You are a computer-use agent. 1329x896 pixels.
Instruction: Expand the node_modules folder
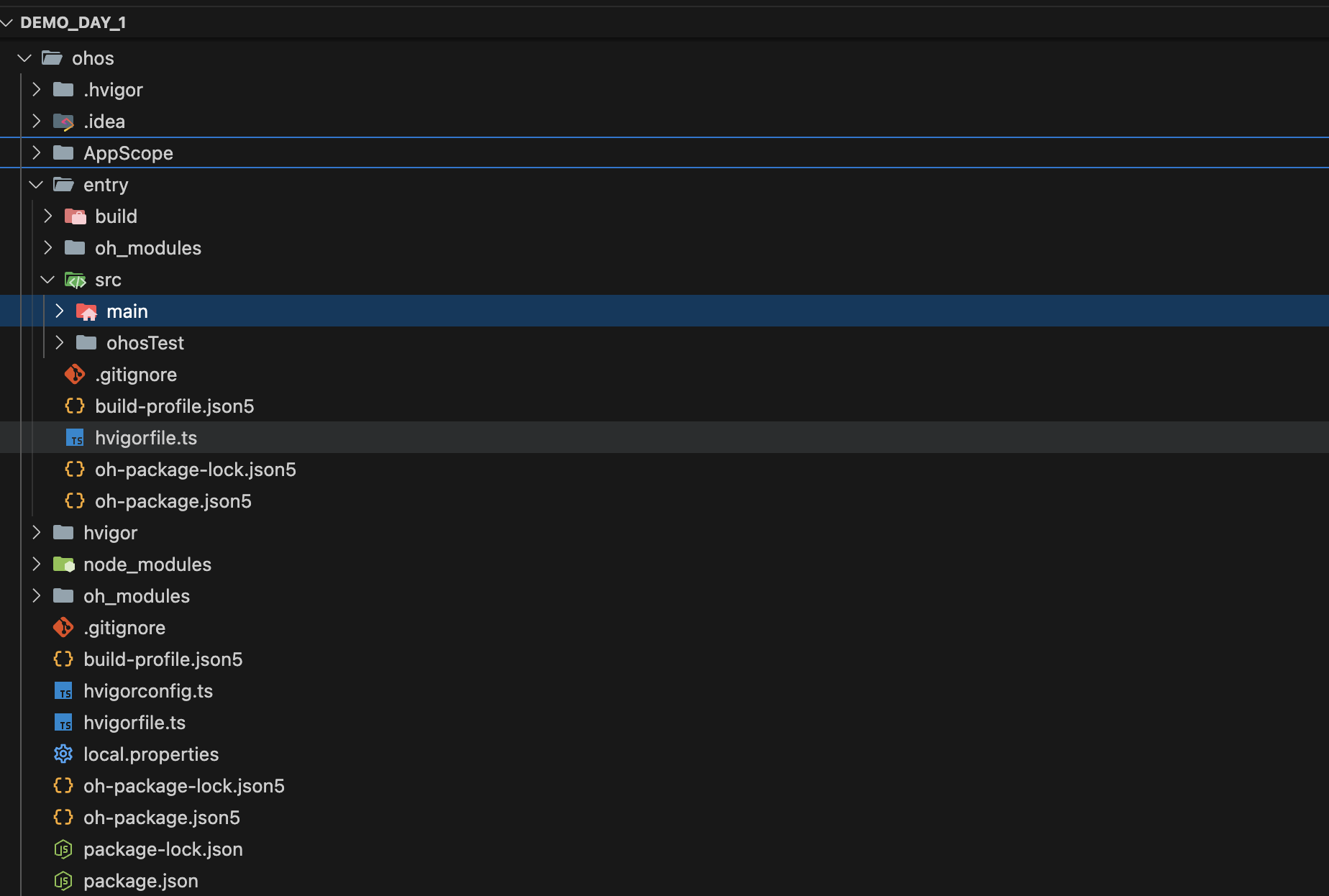click(x=35, y=564)
